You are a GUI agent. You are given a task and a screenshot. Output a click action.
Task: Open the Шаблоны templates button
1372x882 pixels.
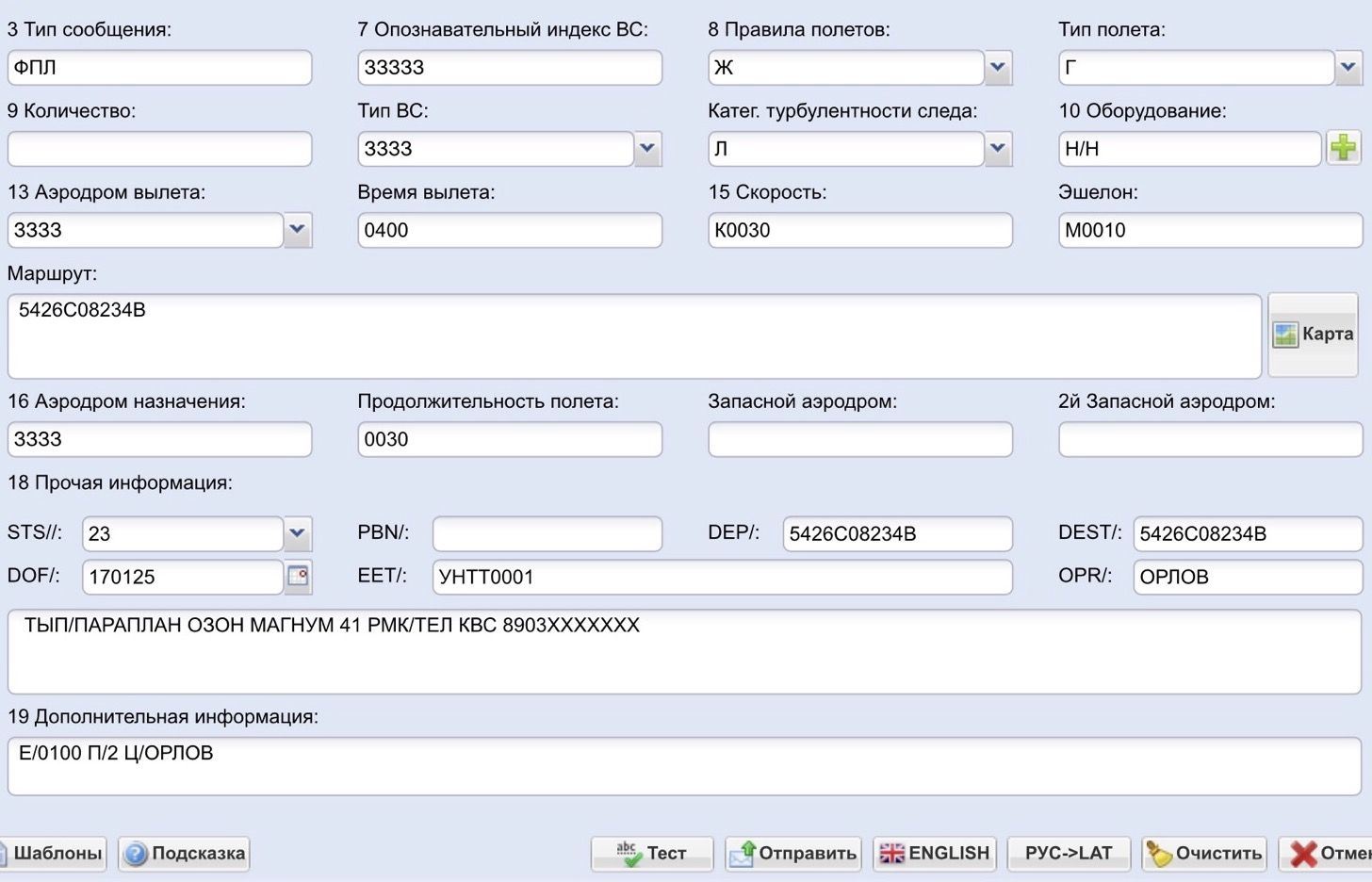pyautogui.click(x=52, y=853)
